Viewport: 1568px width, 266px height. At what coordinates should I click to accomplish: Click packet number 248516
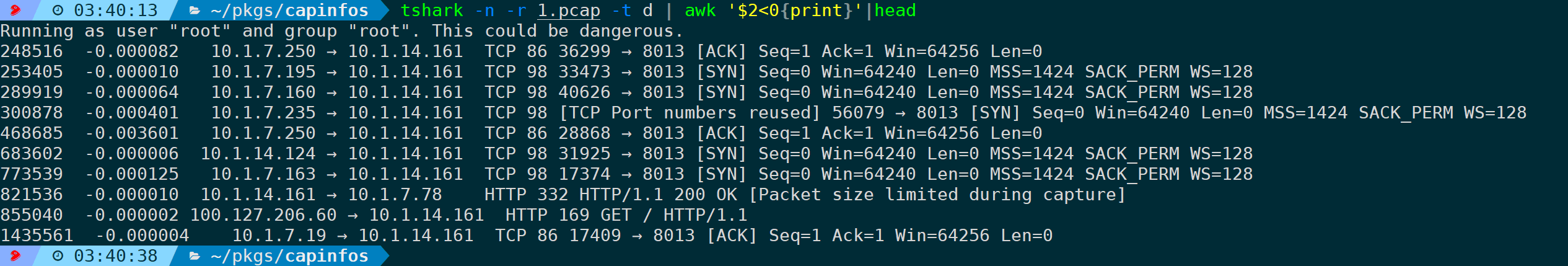click(32, 51)
